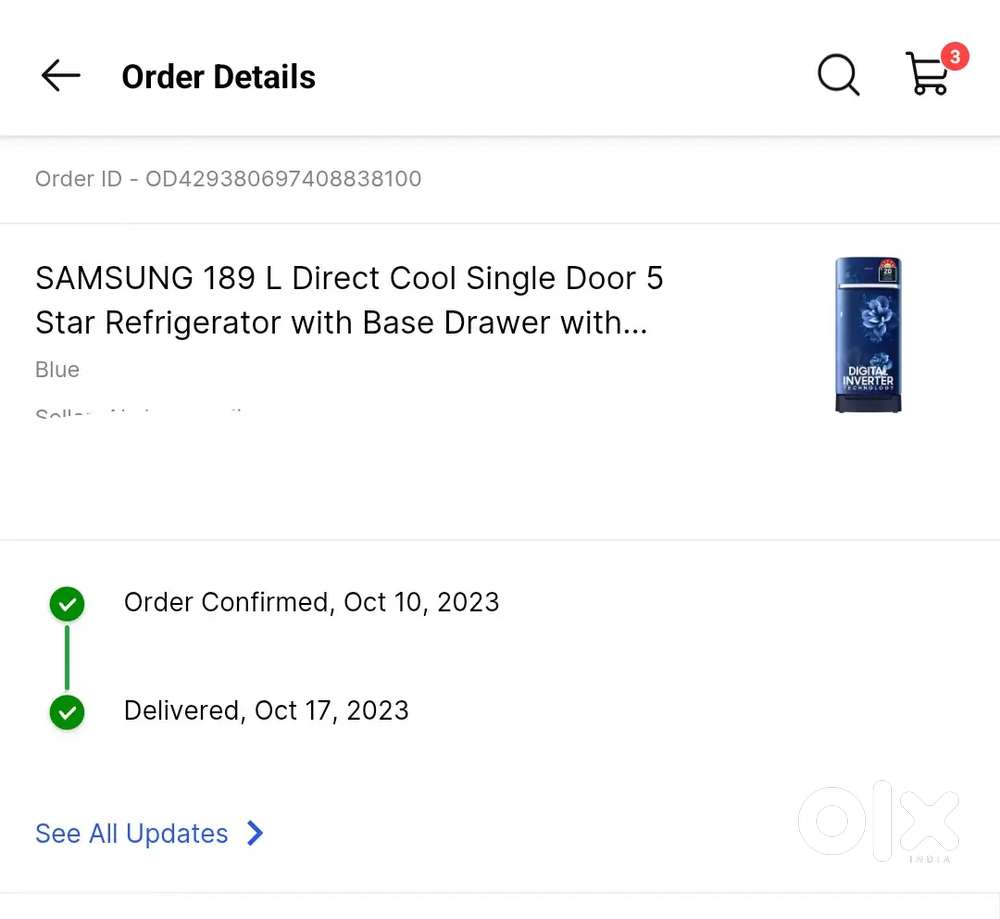This screenshot has height=919, width=1000.
Task: Click the green checkmark beside Order Confirmed
Action: 67,604
